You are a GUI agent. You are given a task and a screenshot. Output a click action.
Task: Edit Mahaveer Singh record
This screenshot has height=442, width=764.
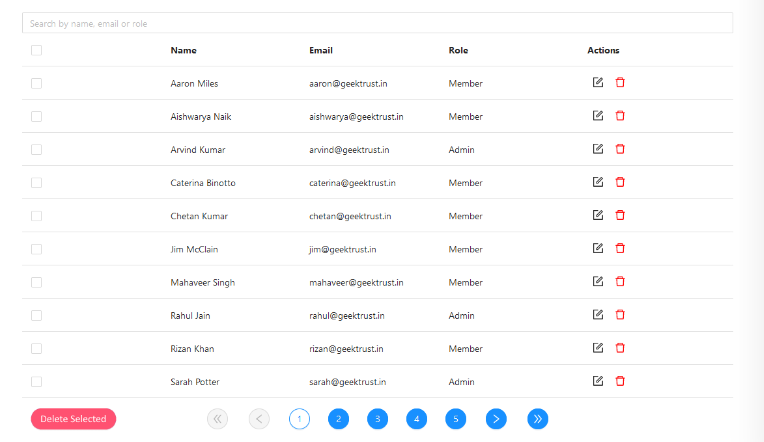(x=598, y=281)
